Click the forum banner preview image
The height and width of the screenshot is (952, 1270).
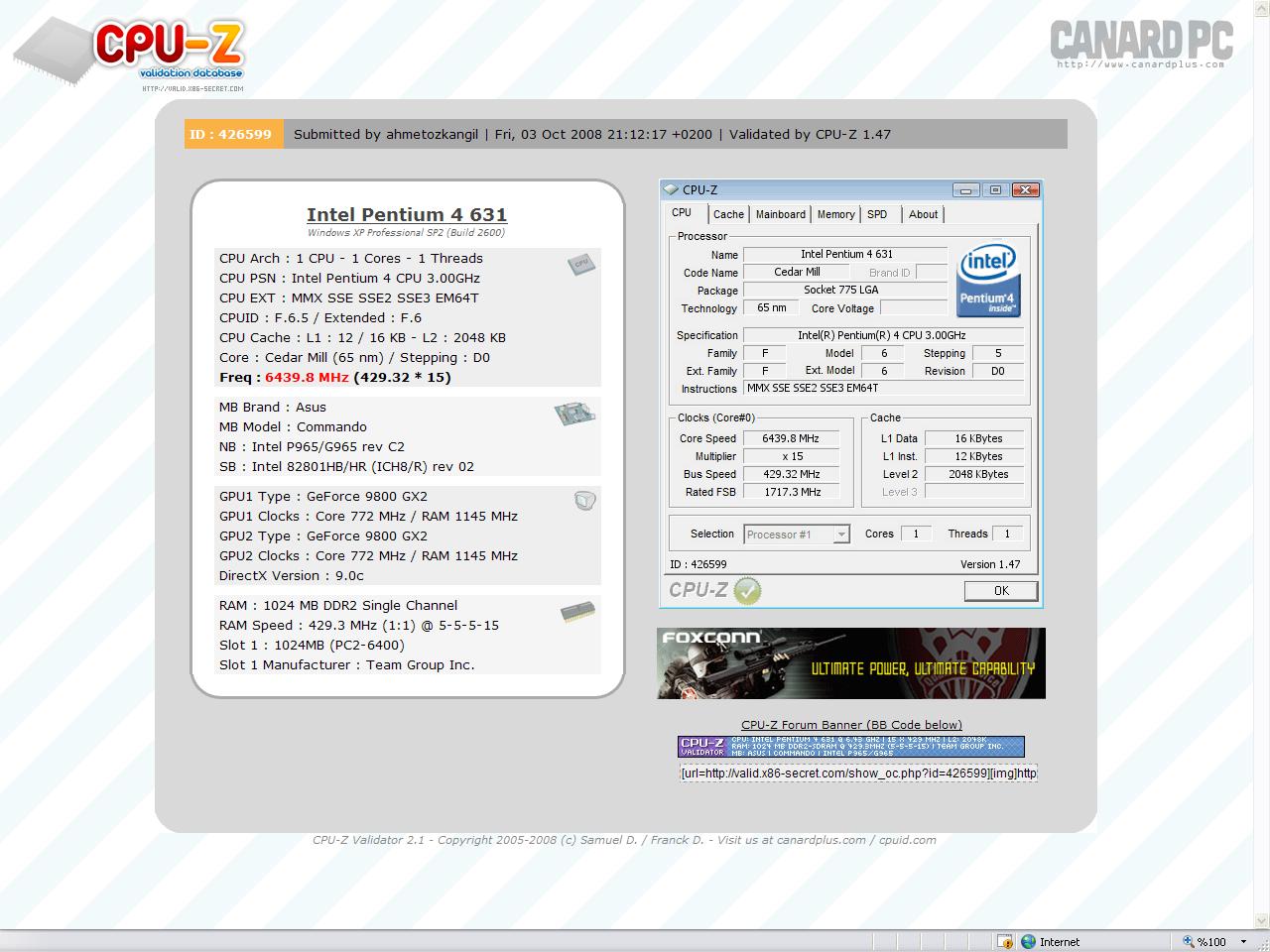851,747
